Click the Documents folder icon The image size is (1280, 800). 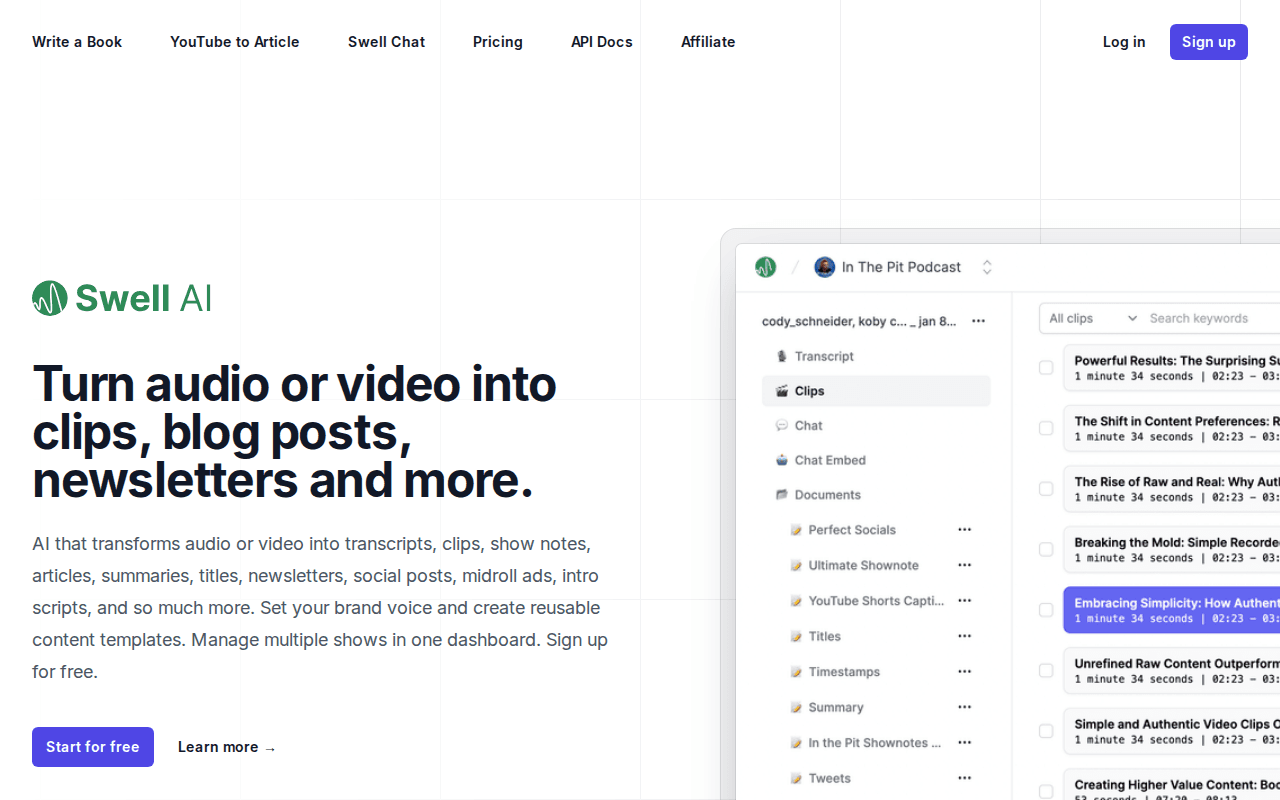[782, 495]
